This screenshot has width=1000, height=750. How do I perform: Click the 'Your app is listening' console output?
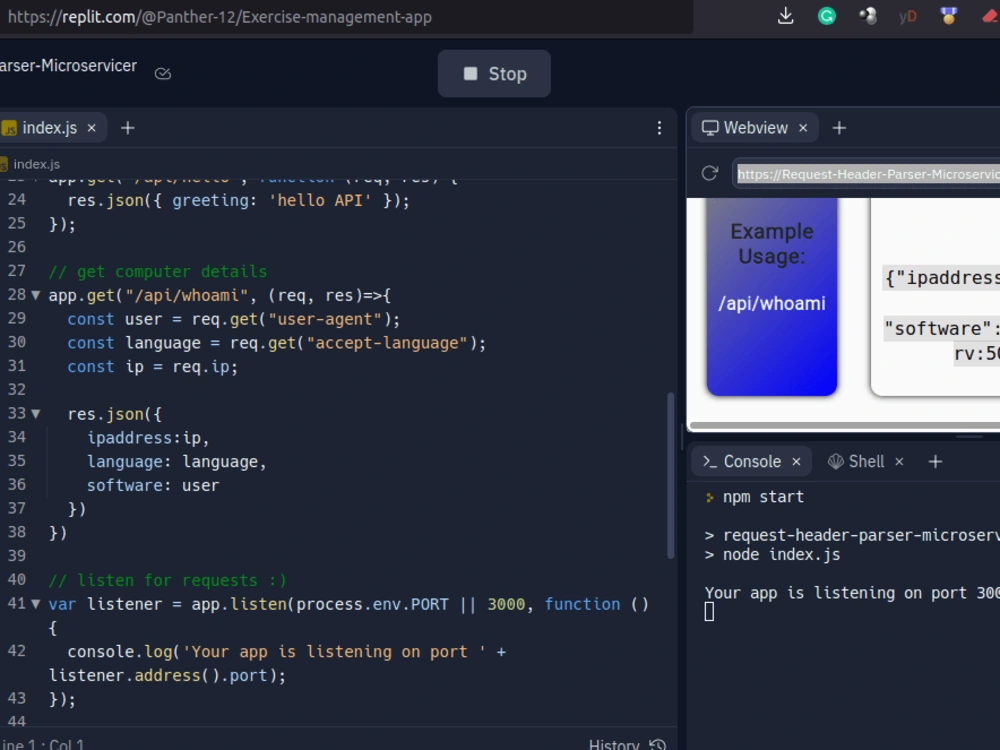852,593
